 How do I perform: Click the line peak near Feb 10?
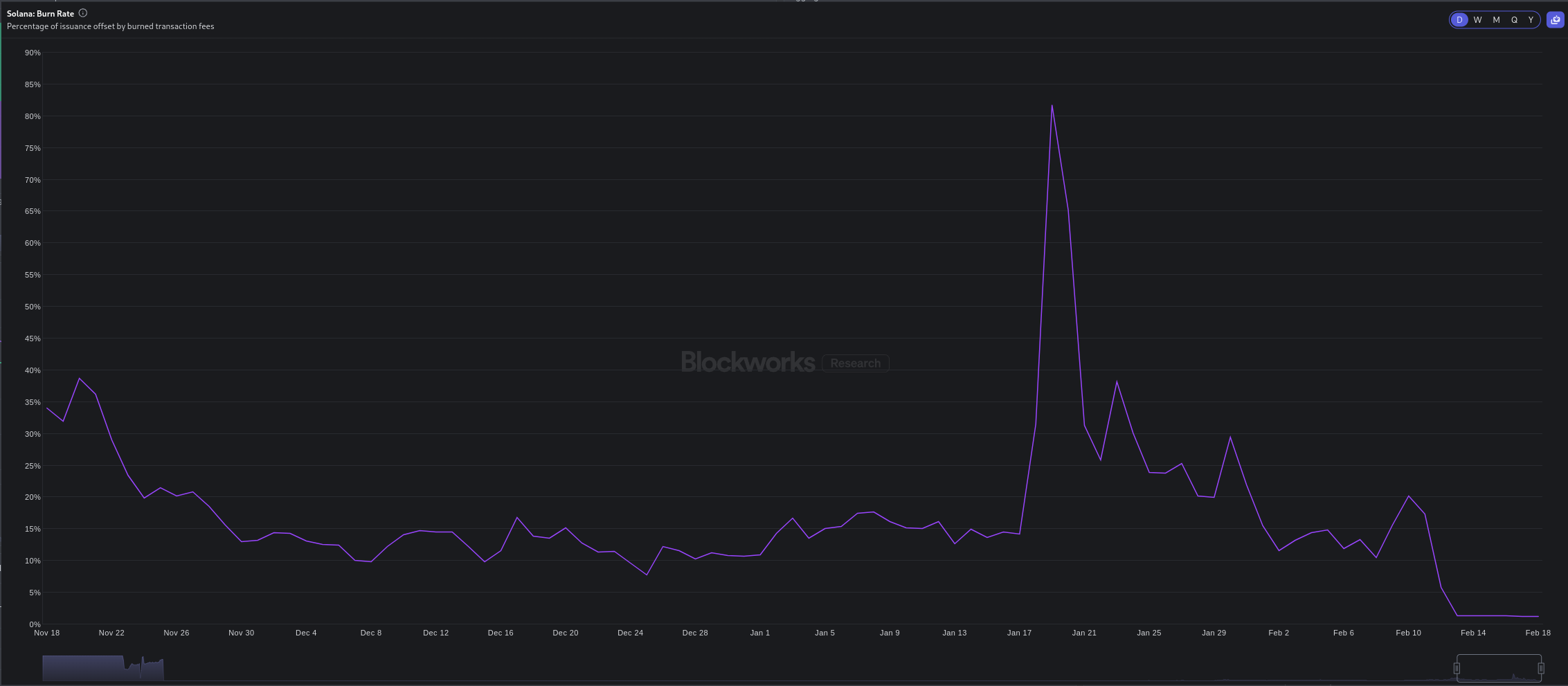coord(1408,496)
